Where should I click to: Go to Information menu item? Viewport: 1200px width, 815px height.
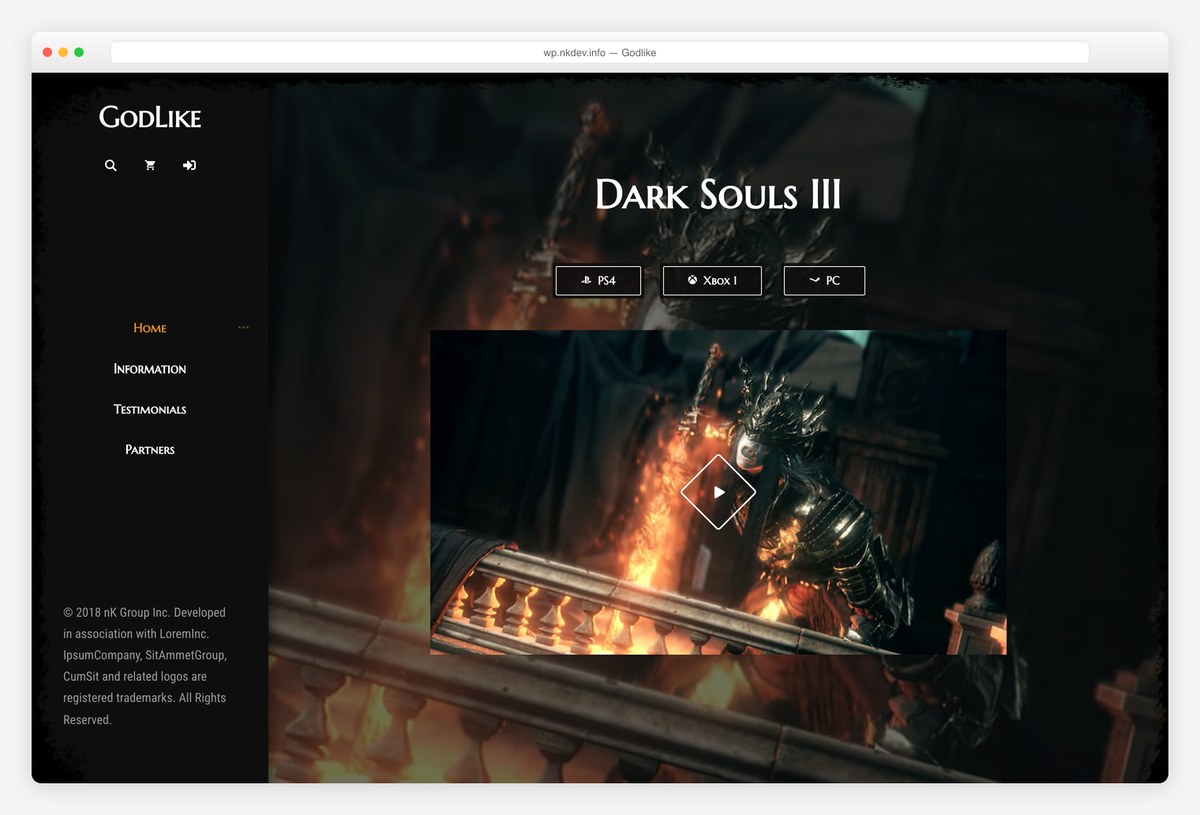click(150, 369)
